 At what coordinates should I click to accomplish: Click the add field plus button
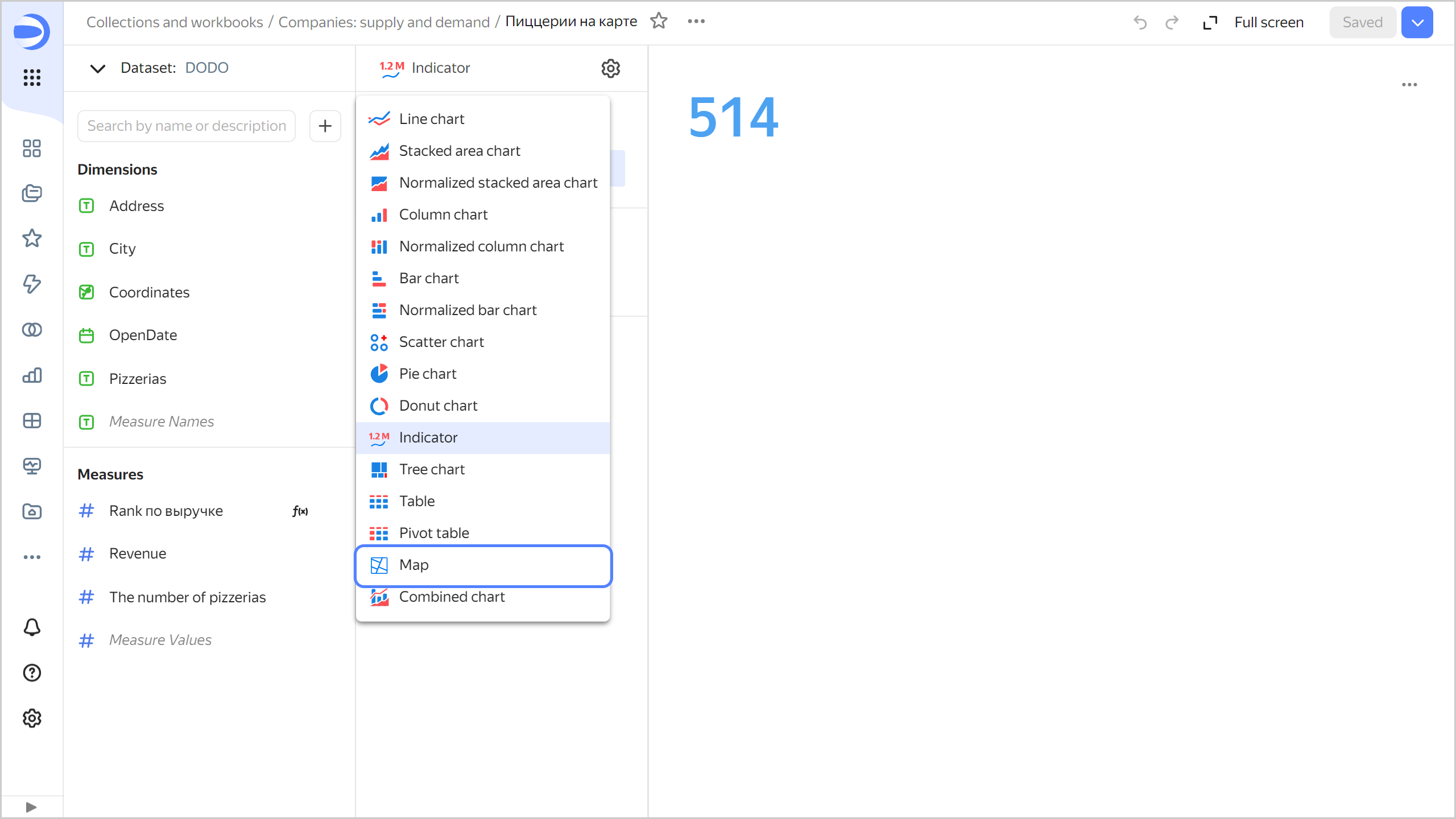coord(325,126)
